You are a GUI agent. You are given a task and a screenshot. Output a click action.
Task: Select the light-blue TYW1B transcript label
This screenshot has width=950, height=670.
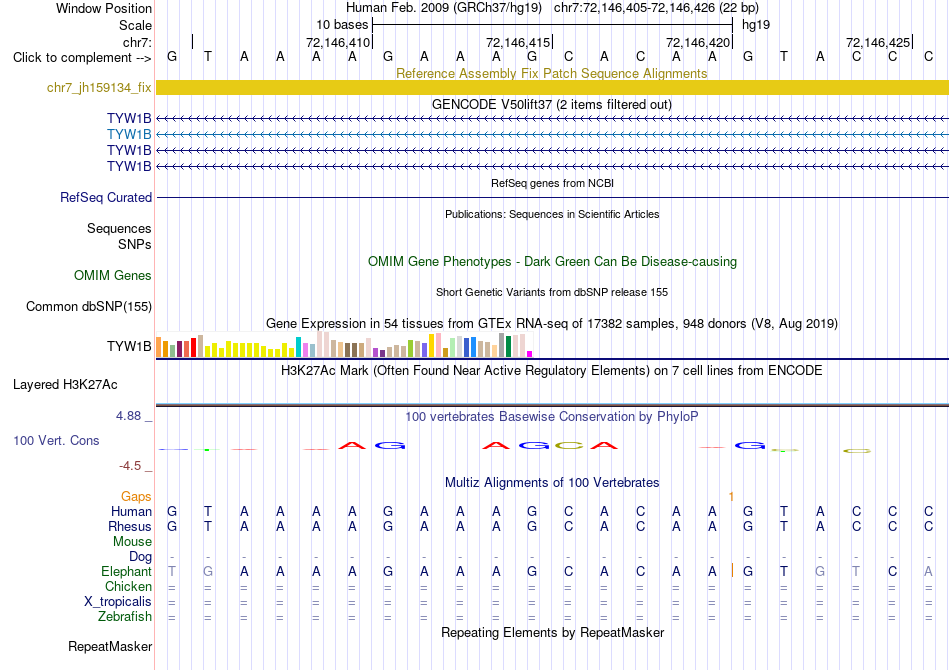(x=129, y=134)
